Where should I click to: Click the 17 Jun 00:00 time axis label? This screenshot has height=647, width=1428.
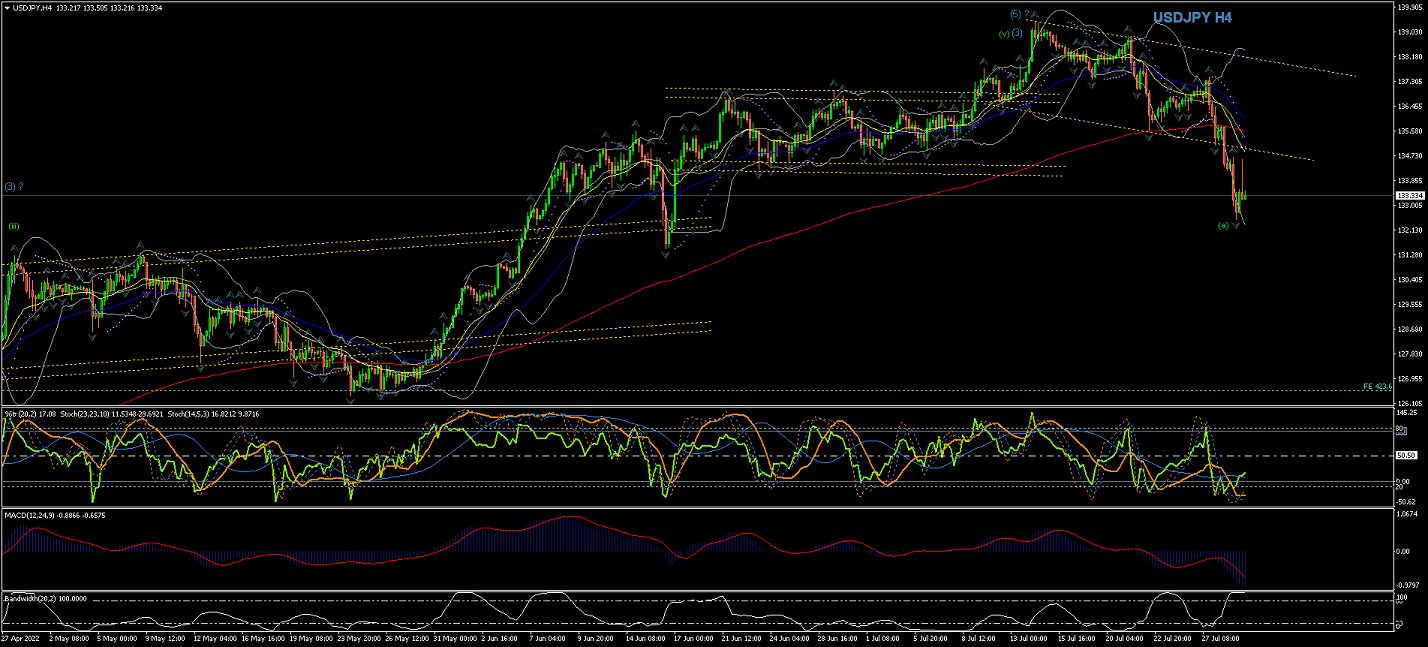691,636
